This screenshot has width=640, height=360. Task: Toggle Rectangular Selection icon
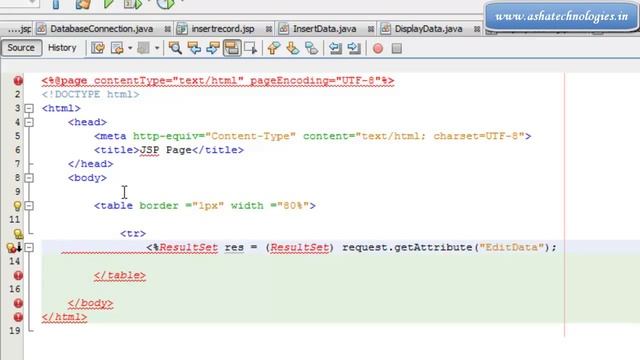coord(250,48)
